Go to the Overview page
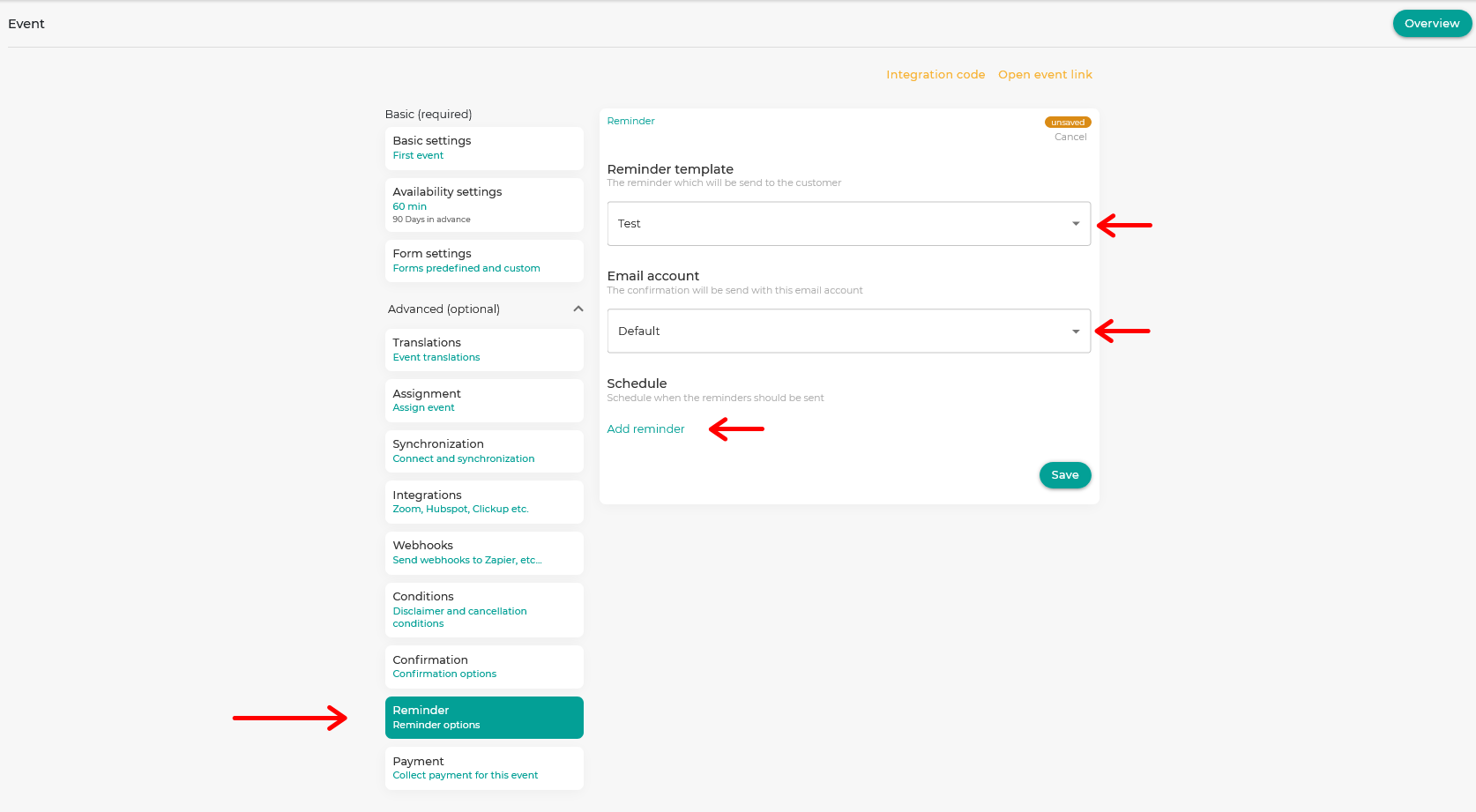 (x=1431, y=24)
